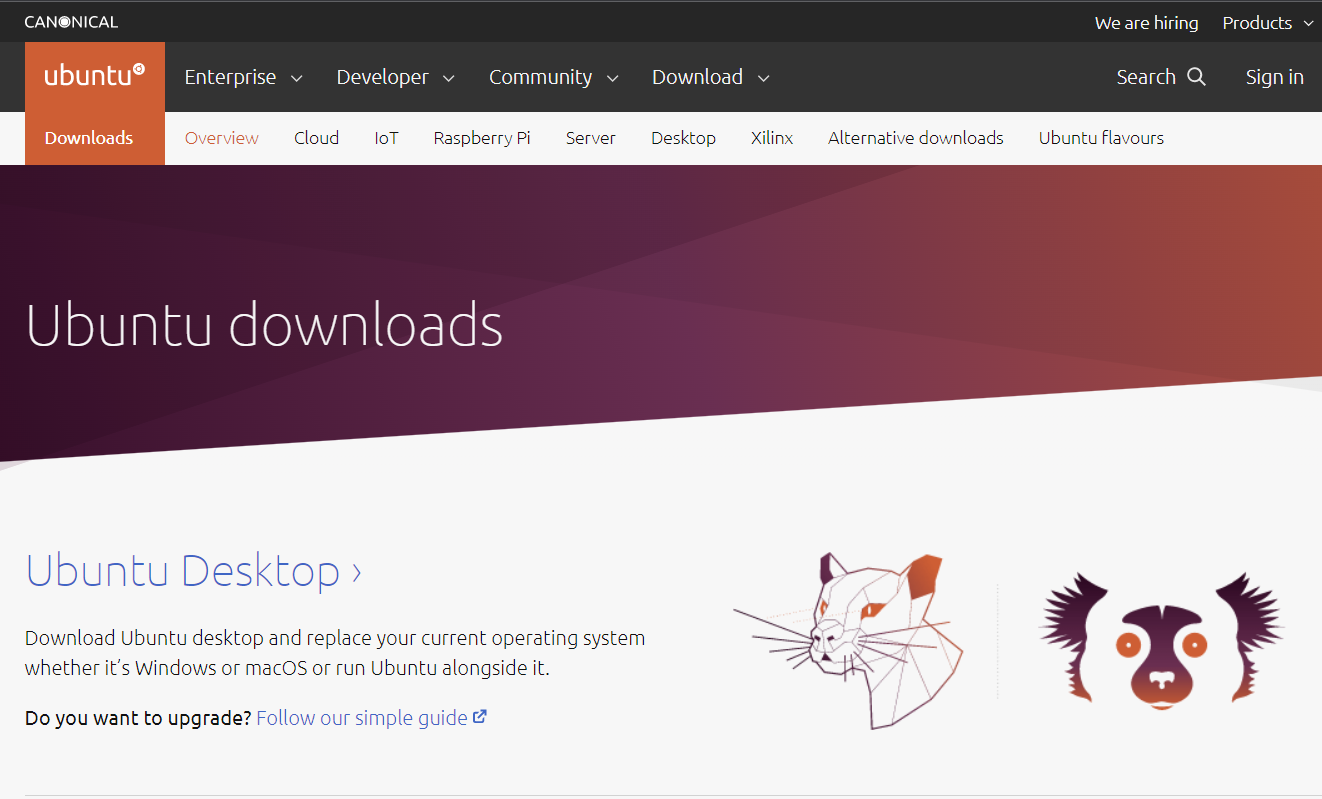Go to the Raspberry Pi tab
The height and width of the screenshot is (799, 1322).
(x=482, y=138)
